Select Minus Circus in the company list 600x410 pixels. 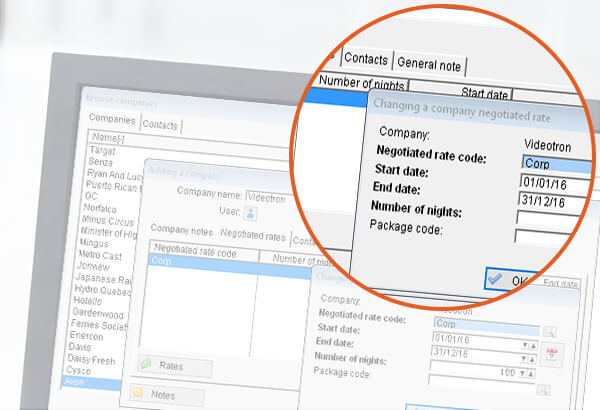click(x=108, y=221)
